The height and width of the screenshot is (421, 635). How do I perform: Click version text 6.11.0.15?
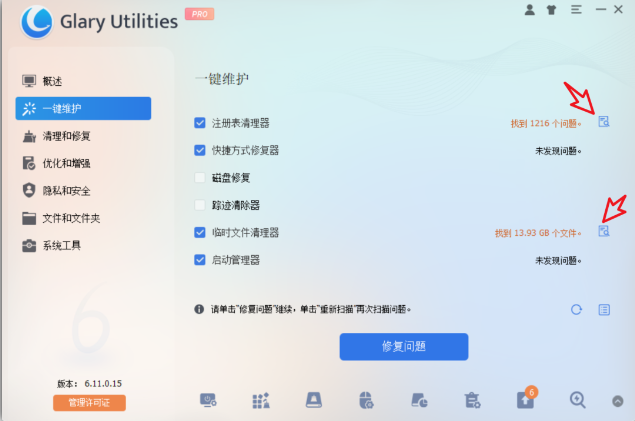[x=103, y=383]
